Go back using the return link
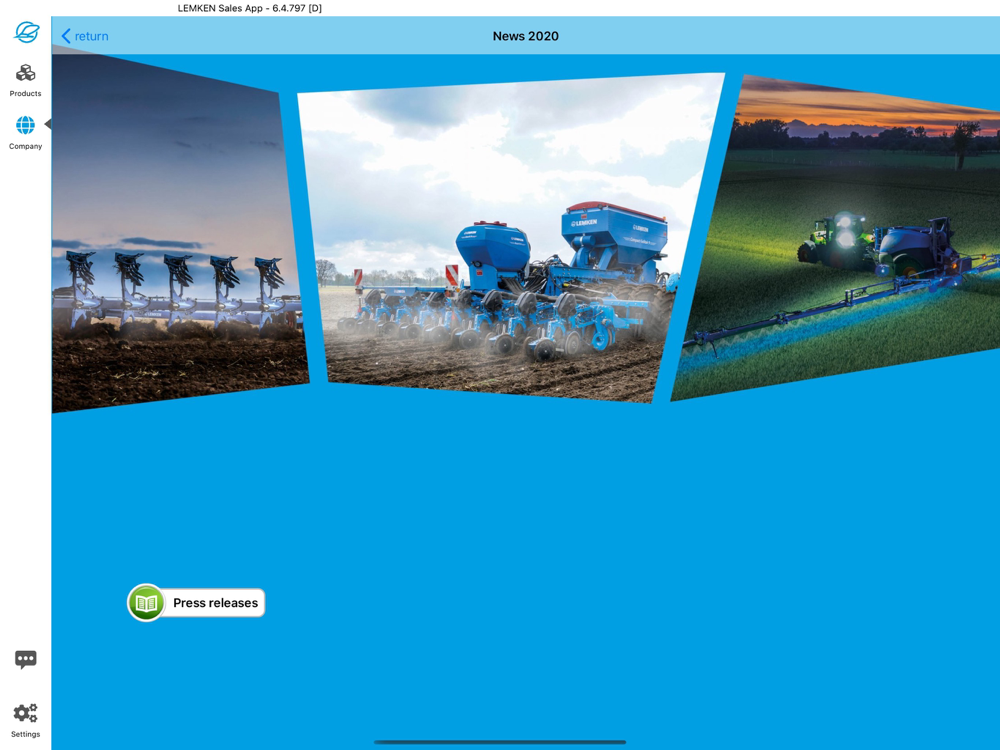The width and height of the screenshot is (1000, 750). tap(85, 36)
